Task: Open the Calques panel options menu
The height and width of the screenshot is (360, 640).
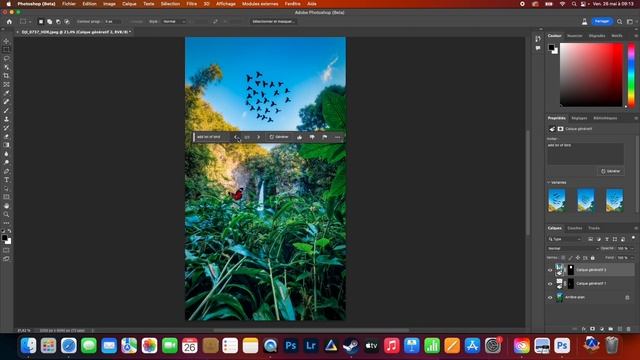Action: pos(636,228)
